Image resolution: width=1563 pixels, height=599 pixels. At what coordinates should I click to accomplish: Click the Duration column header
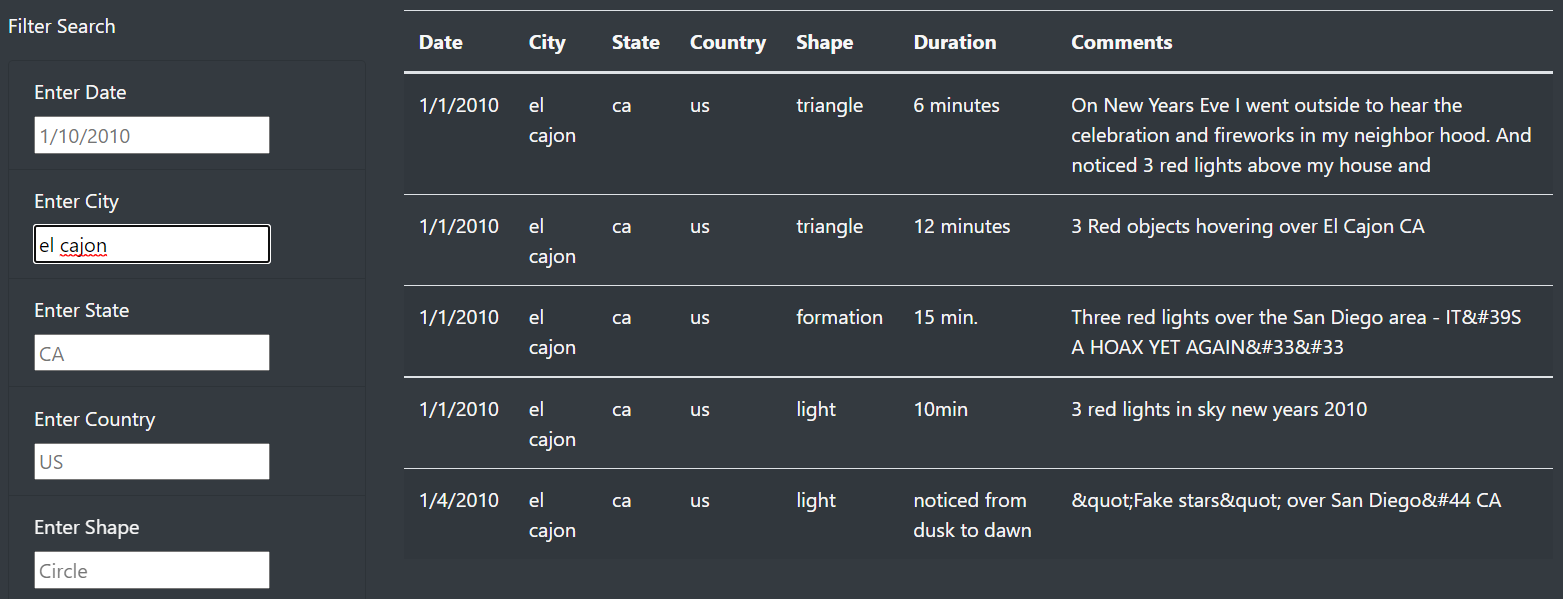(x=954, y=42)
